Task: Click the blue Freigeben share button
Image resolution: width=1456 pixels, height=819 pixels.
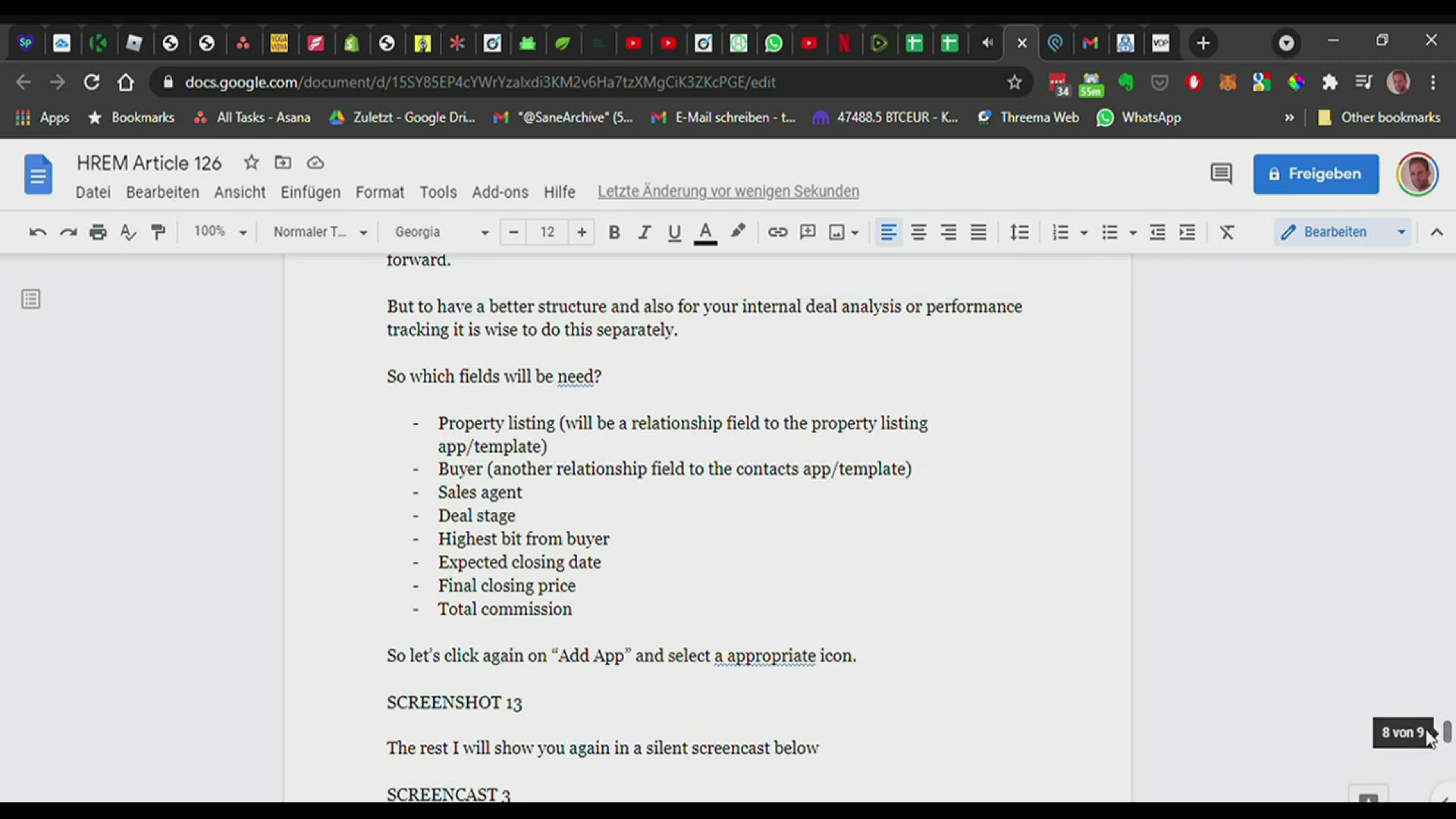Action: coord(1316,174)
